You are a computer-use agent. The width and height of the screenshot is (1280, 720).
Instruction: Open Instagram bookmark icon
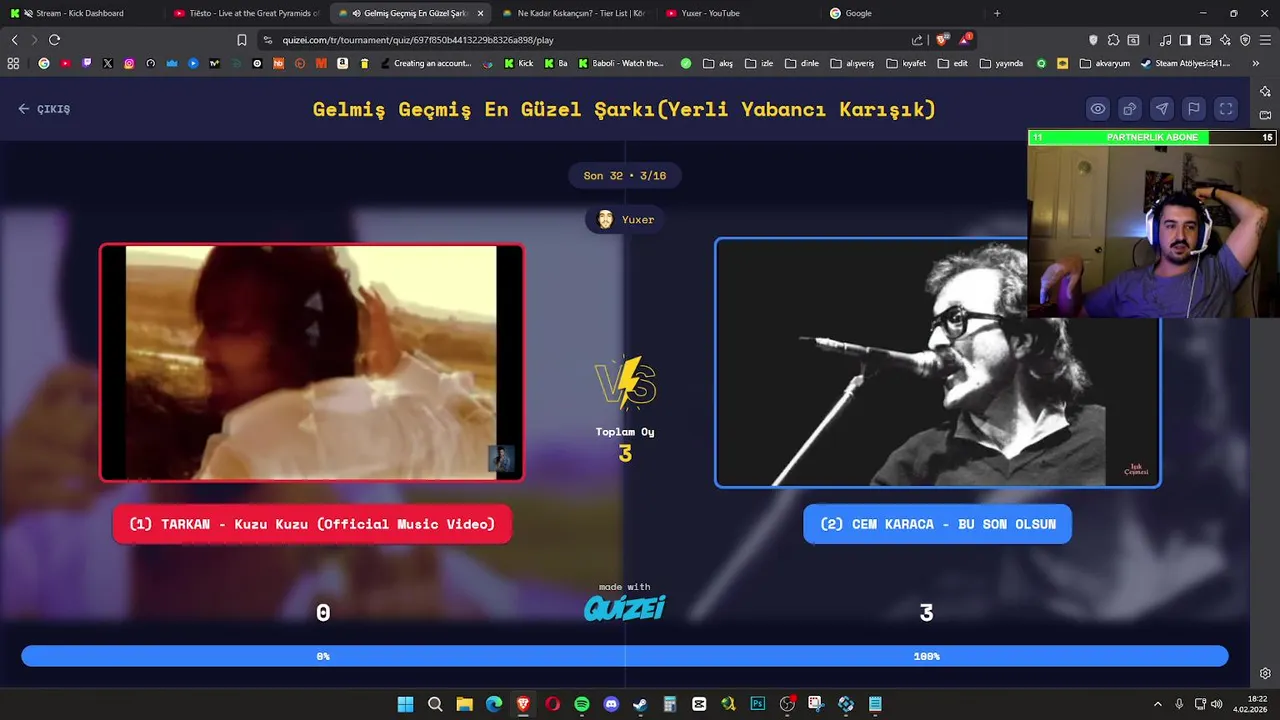(129, 63)
